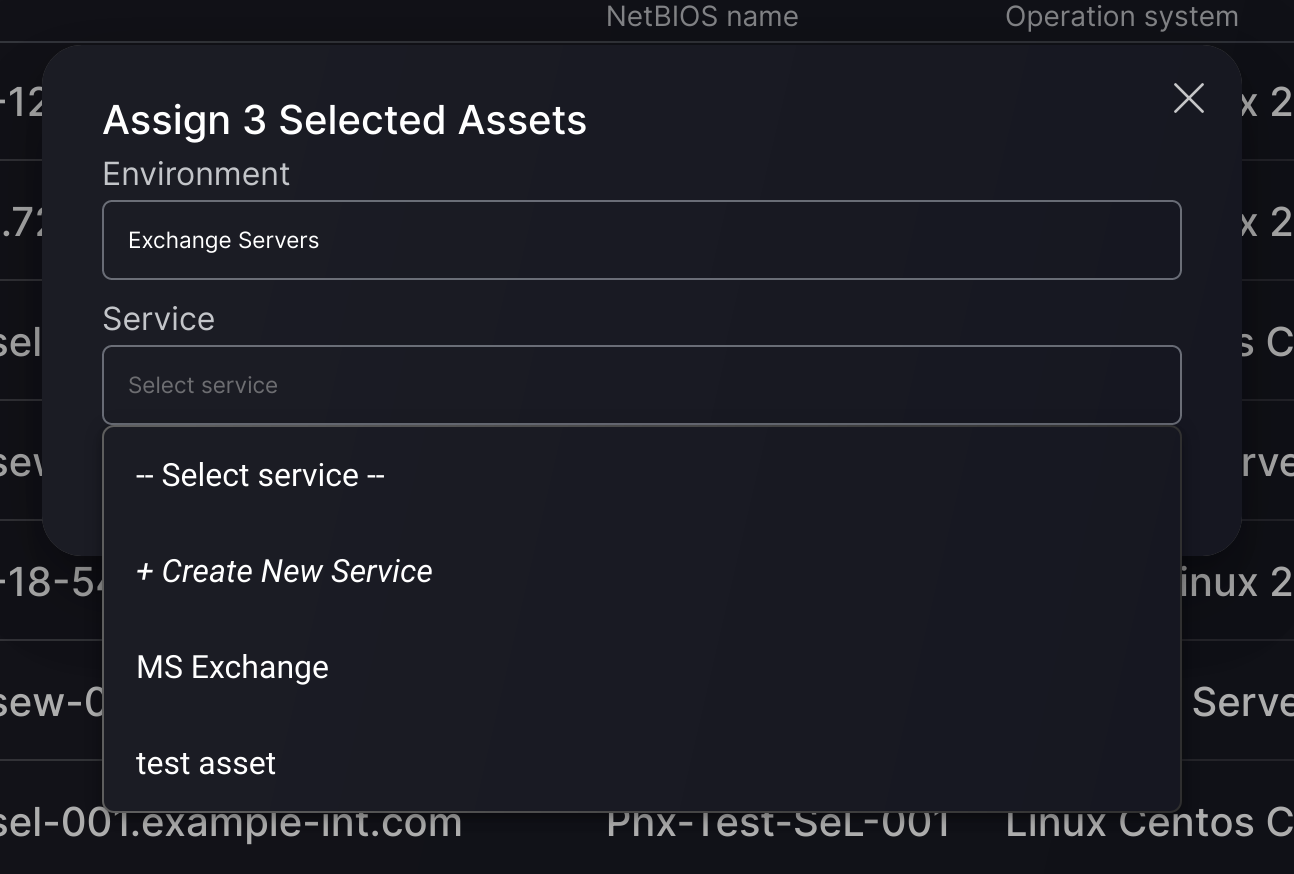Click the '.72' hostname cell behind dialog

click(x=22, y=222)
